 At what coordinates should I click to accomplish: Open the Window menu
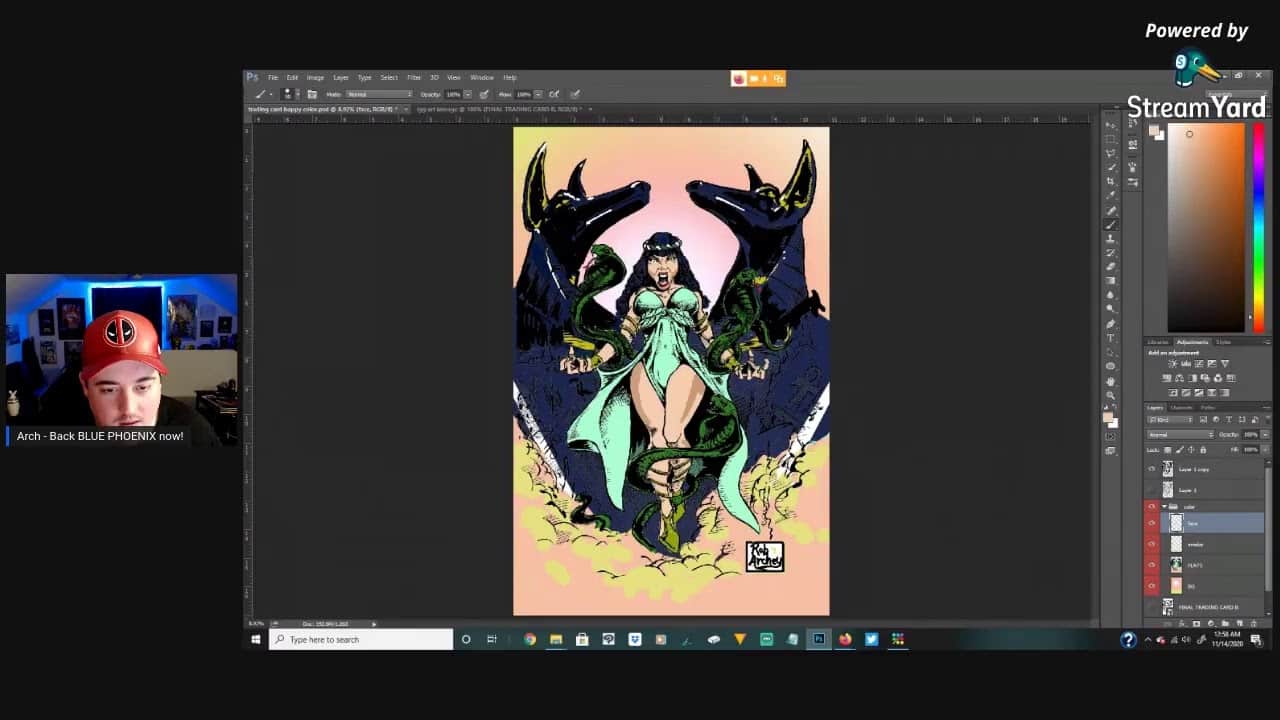click(x=481, y=77)
